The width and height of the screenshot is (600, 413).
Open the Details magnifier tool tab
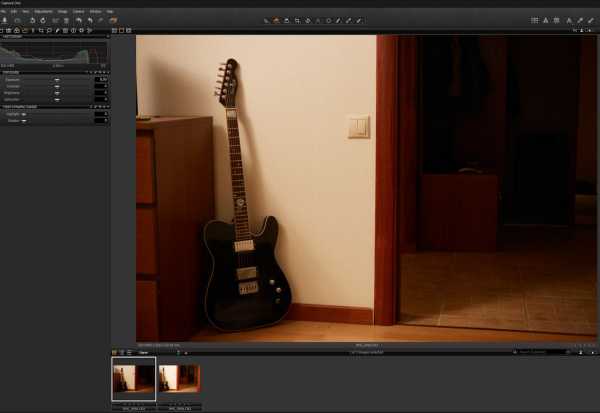click(49, 30)
